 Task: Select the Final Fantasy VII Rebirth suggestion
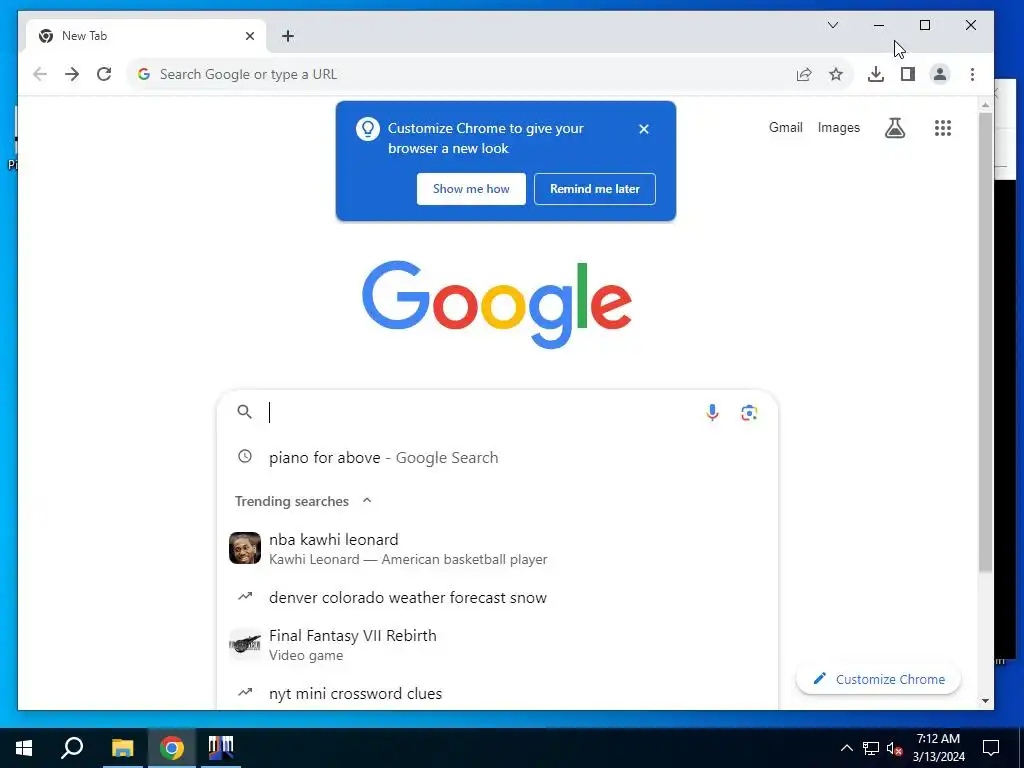(x=497, y=645)
